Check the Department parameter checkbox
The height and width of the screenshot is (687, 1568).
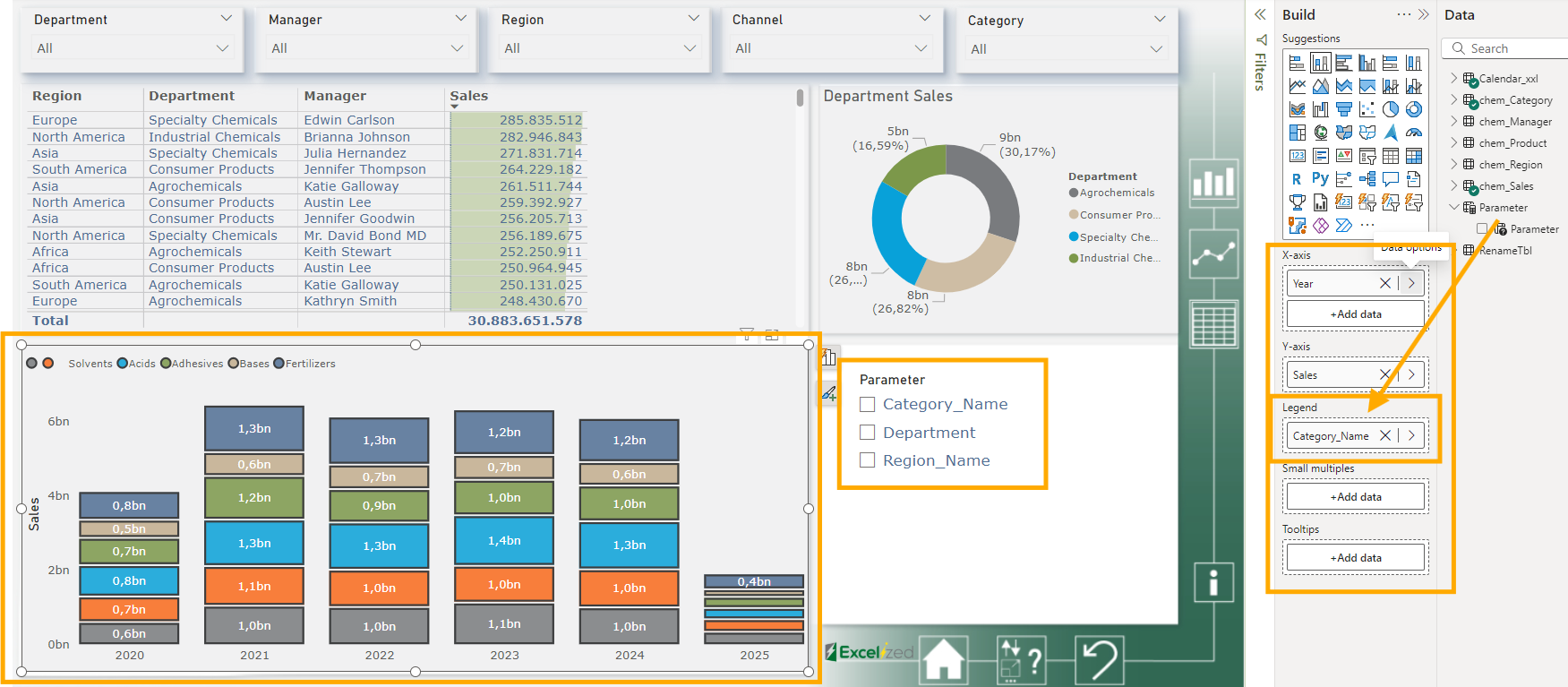[x=867, y=433]
